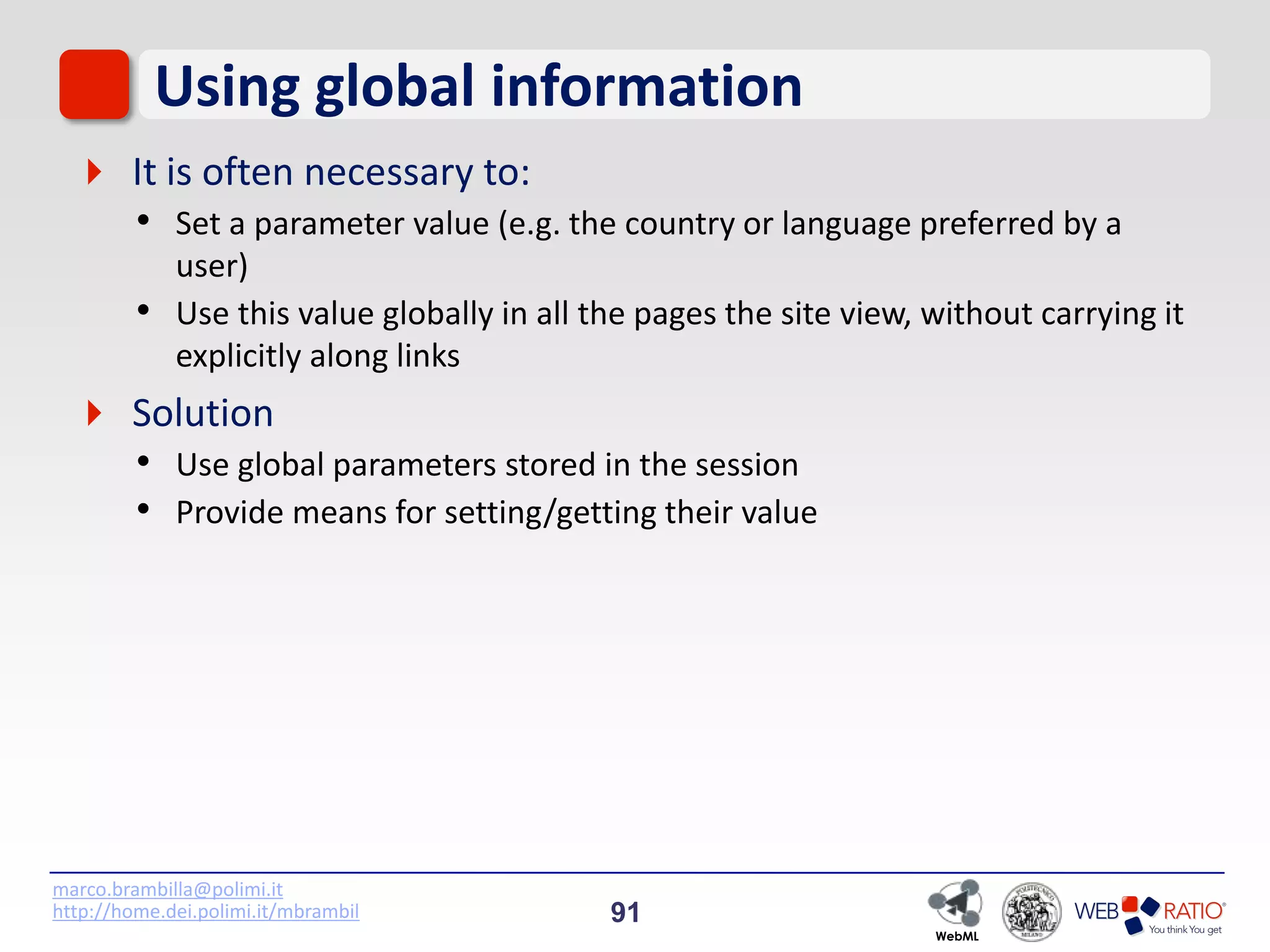Click 'Use global parameters stored in the session'
This screenshot has height=952, width=1270.
[487, 465]
